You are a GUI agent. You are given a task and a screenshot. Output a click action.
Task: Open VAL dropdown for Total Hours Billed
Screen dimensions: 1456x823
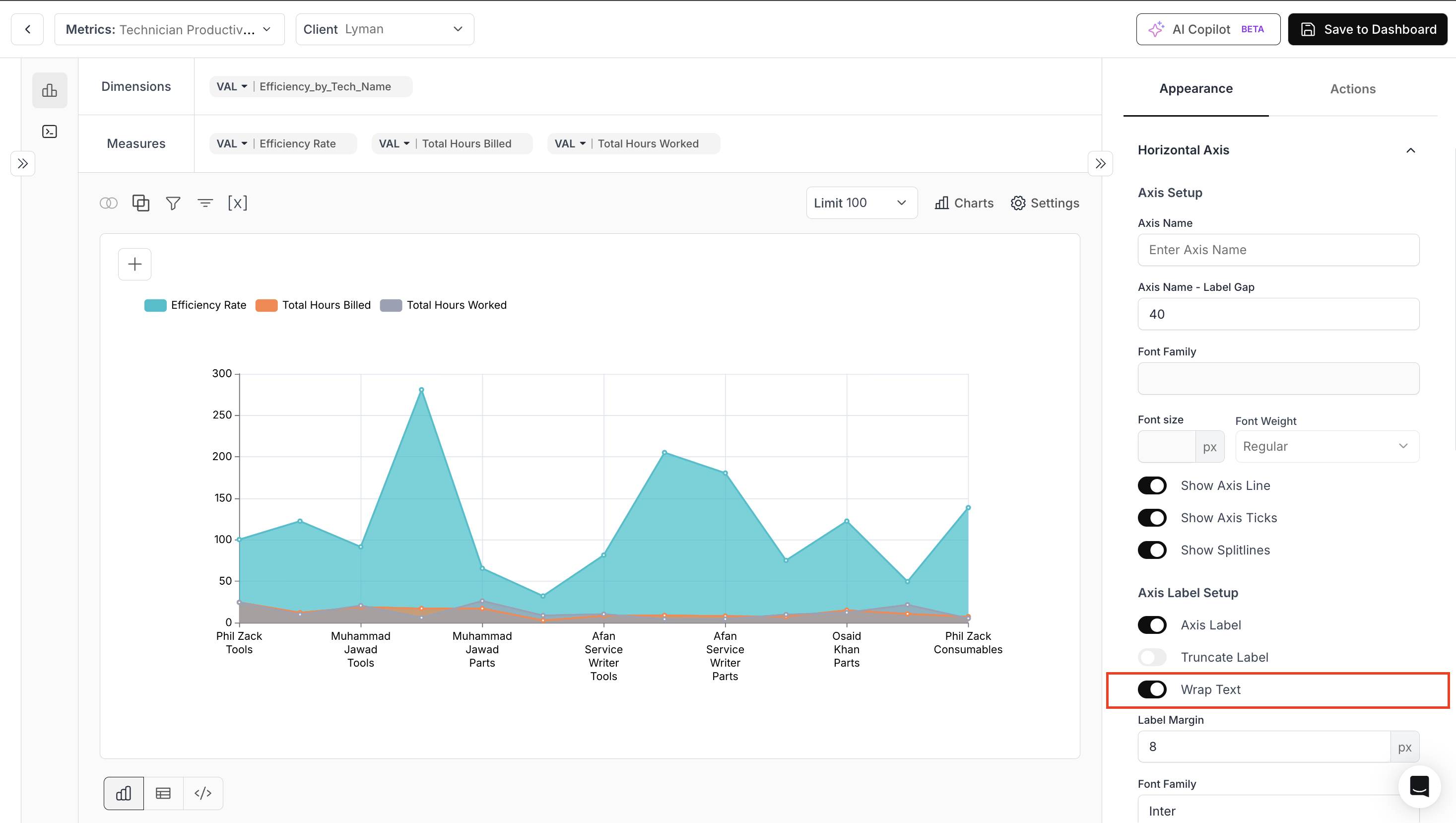point(394,143)
